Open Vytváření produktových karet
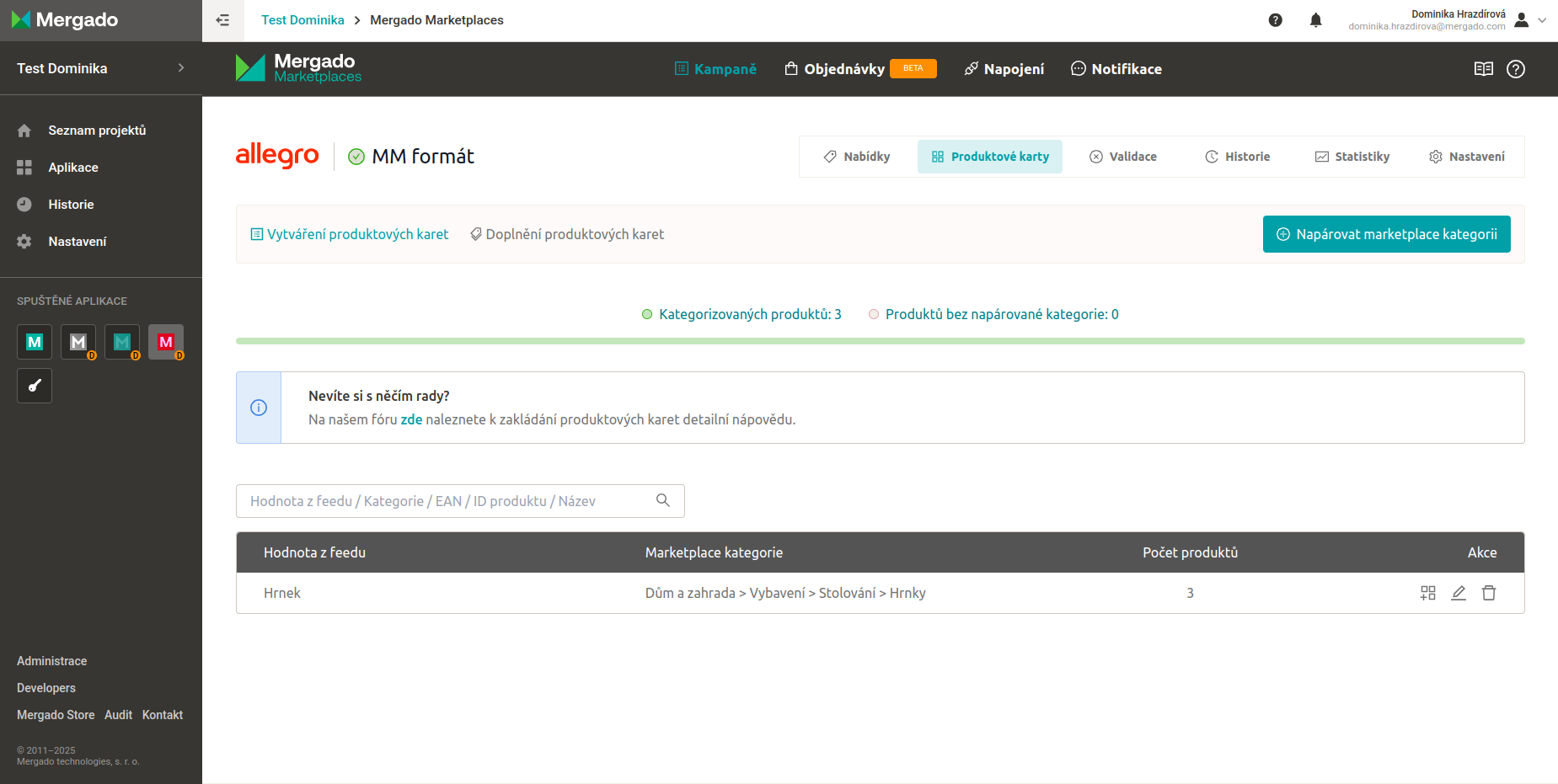Viewport: 1558px width, 784px height. click(350, 234)
